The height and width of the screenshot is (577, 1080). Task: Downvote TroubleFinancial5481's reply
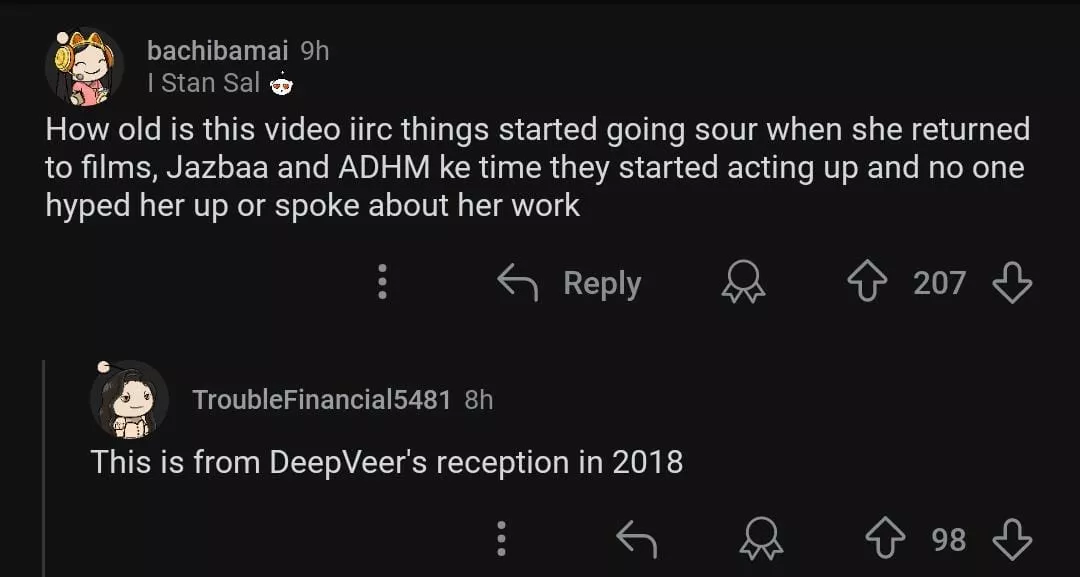(x=1011, y=540)
